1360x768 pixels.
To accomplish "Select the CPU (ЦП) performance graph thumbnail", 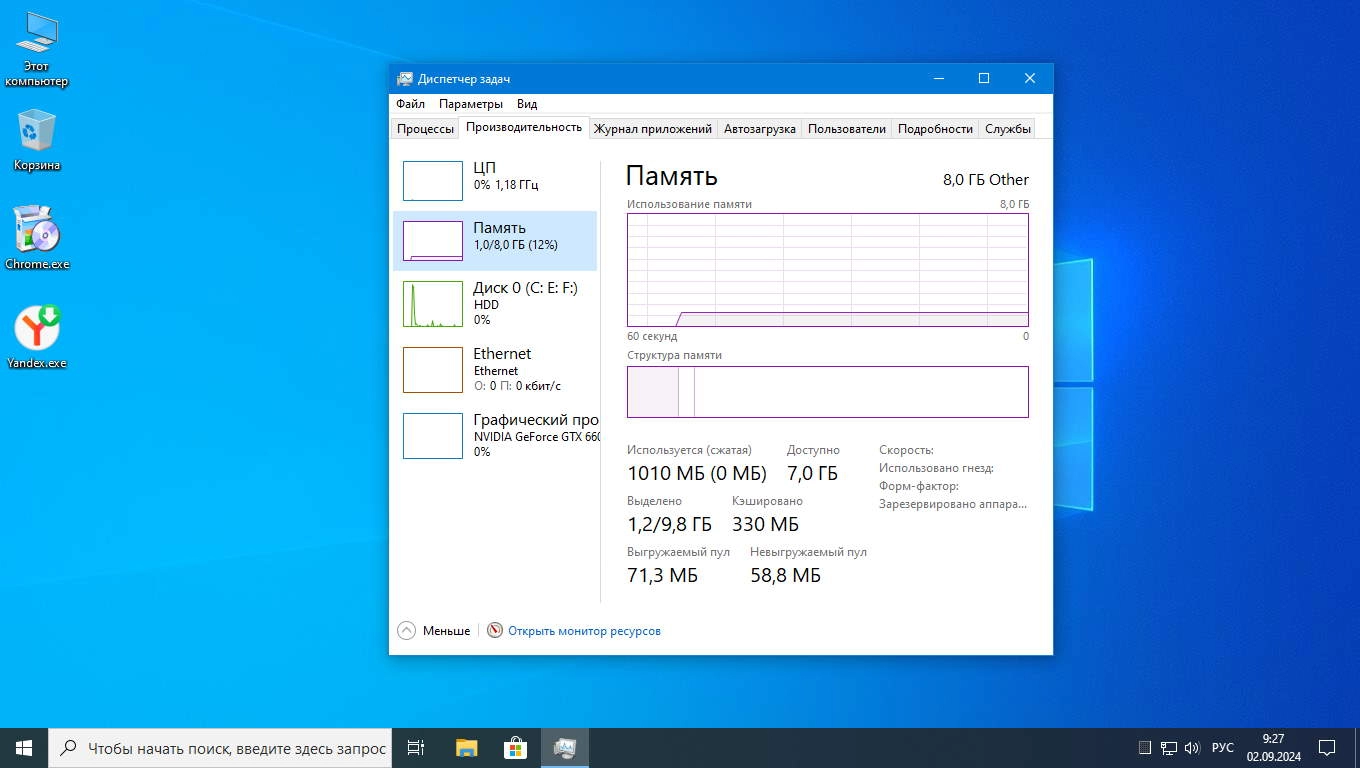I will (x=432, y=180).
